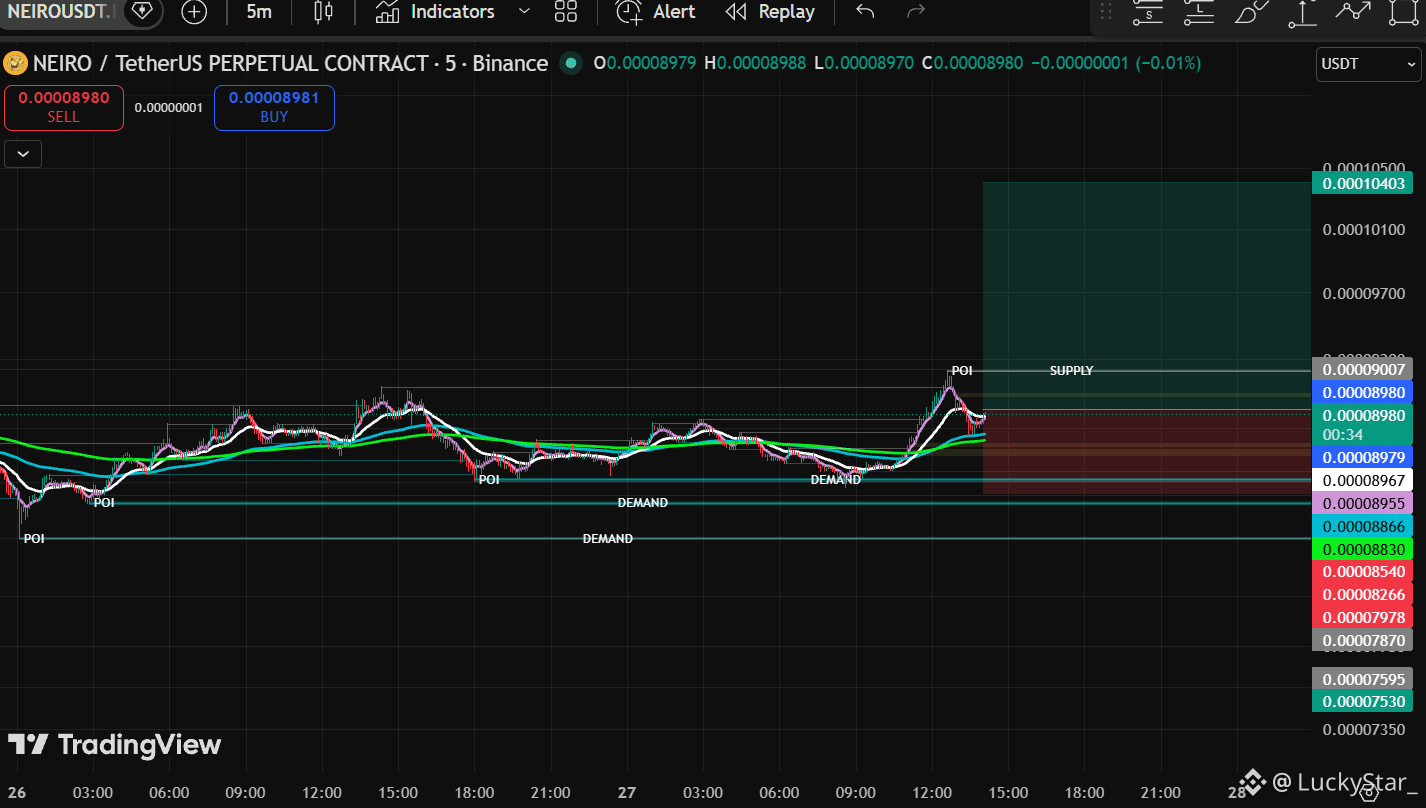
Task: Select the Rectangle drawing tool
Action: [x=1404, y=12]
